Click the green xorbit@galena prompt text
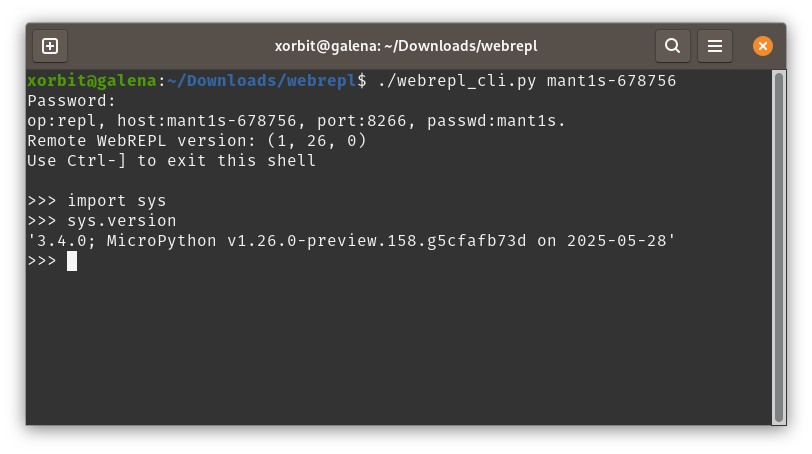The width and height of the screenshot is (812, 454). (x=92, y=80)
